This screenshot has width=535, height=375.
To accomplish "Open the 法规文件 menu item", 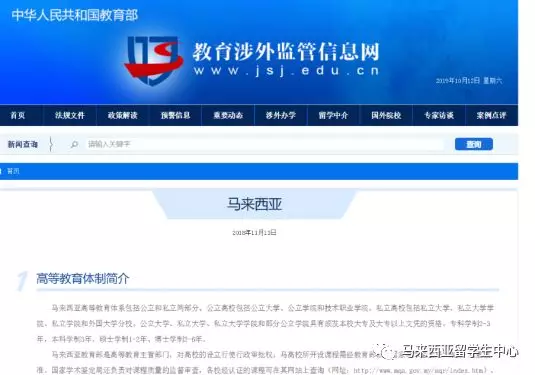I will coord(70,116).
